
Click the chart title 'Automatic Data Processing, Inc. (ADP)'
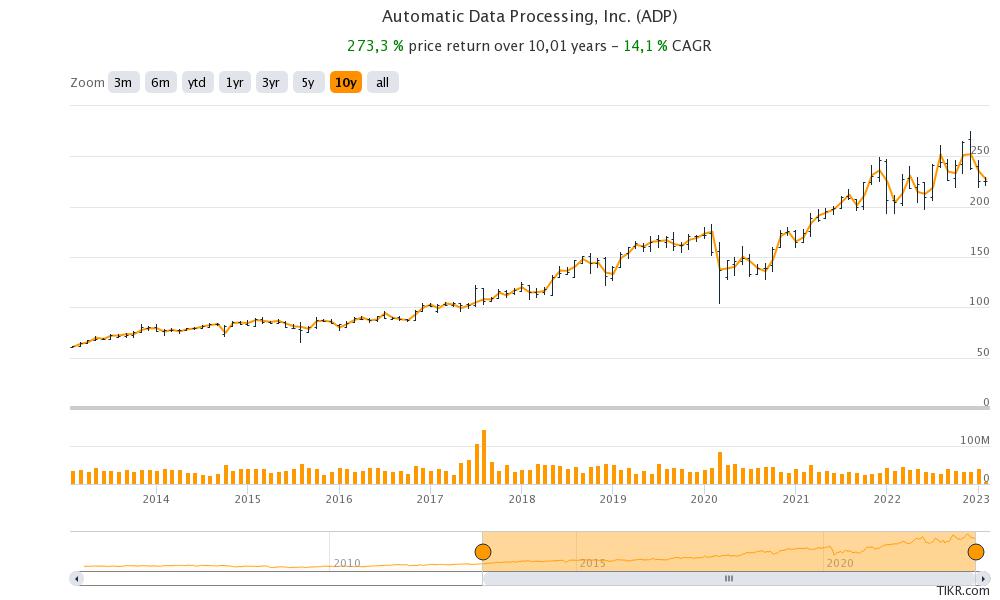coord(529,16)
